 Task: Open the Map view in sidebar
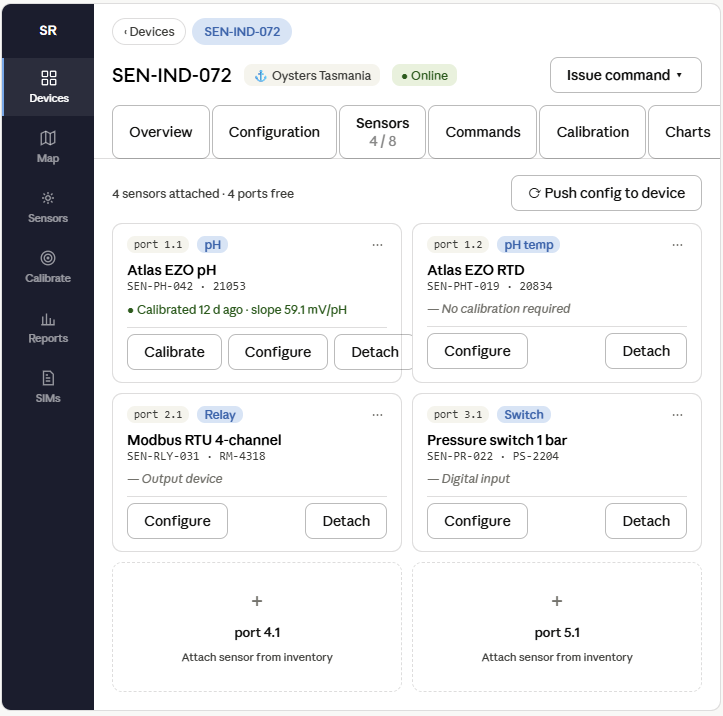click(48, 147)
